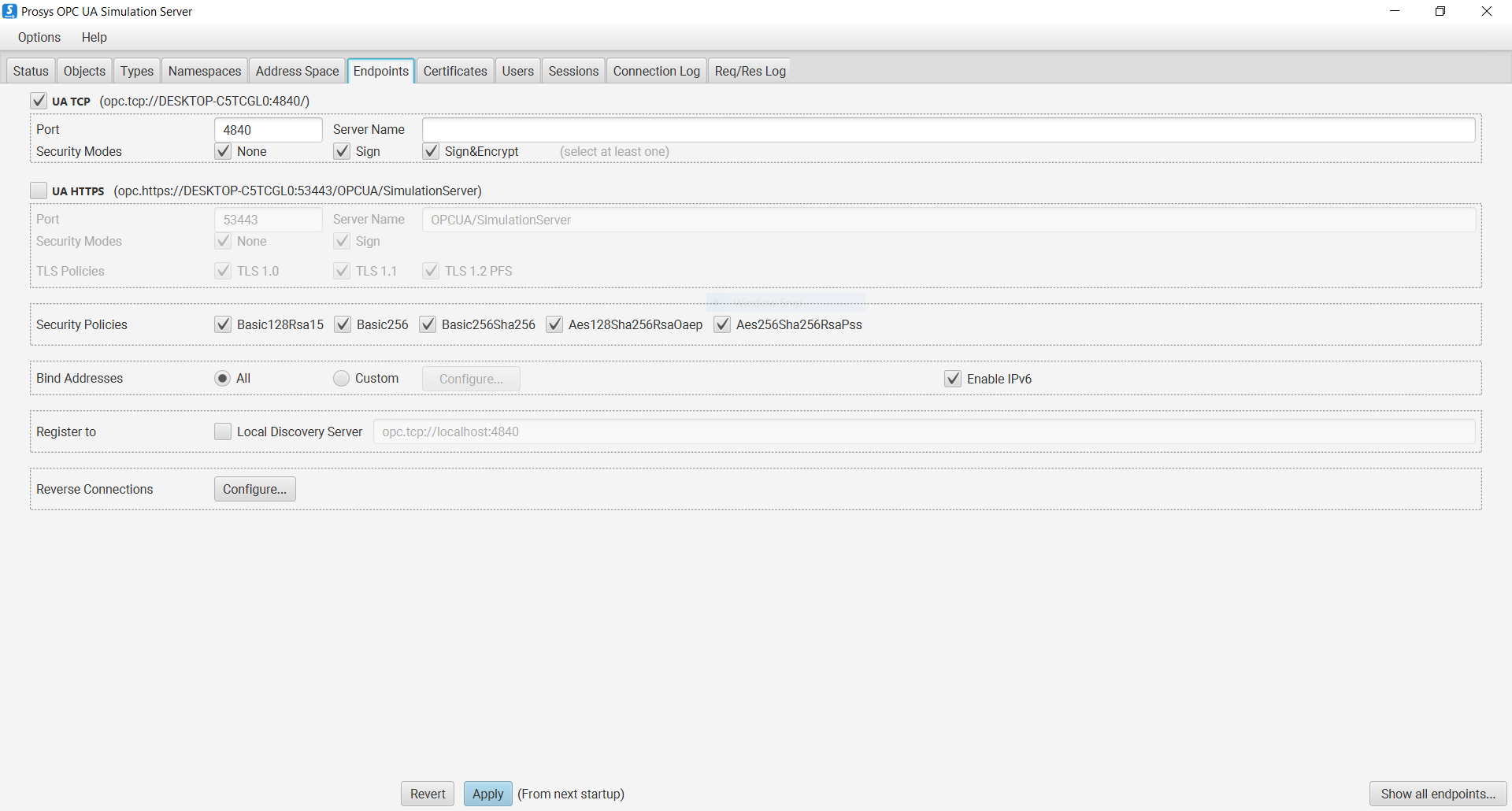Viewport: 1512px width, 811px height.
Task: Open the Help menu
Action: coord(94,37)
